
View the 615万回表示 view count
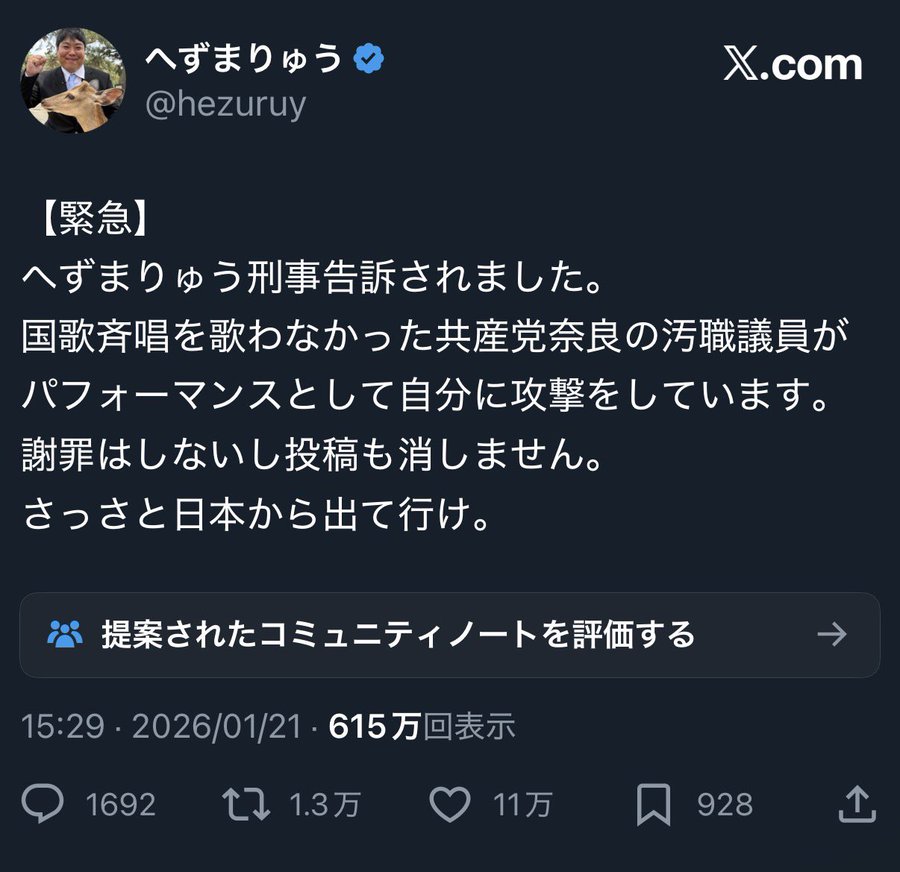click(422, 727)
